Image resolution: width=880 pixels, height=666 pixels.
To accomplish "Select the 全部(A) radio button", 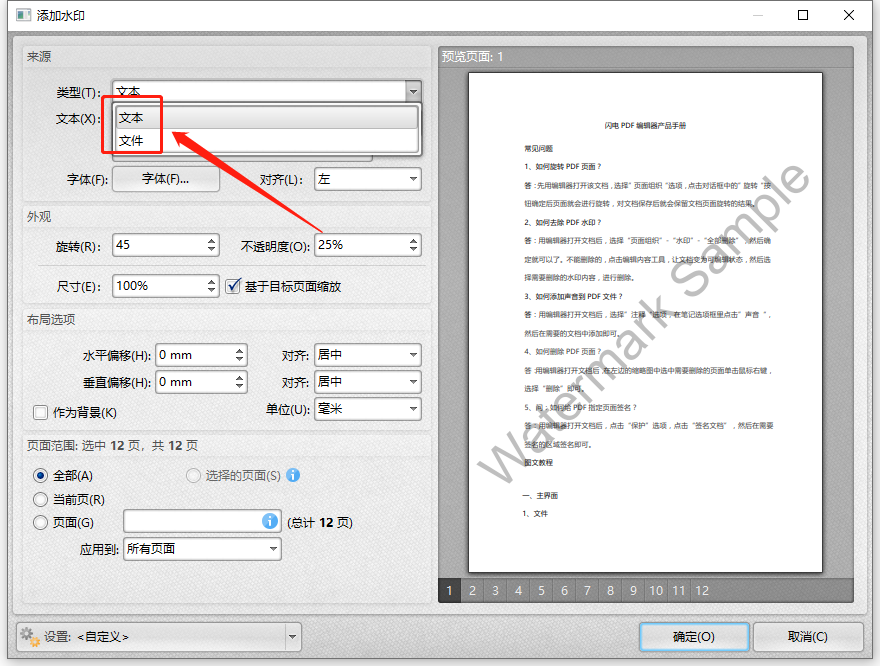I will click(40, 476).
